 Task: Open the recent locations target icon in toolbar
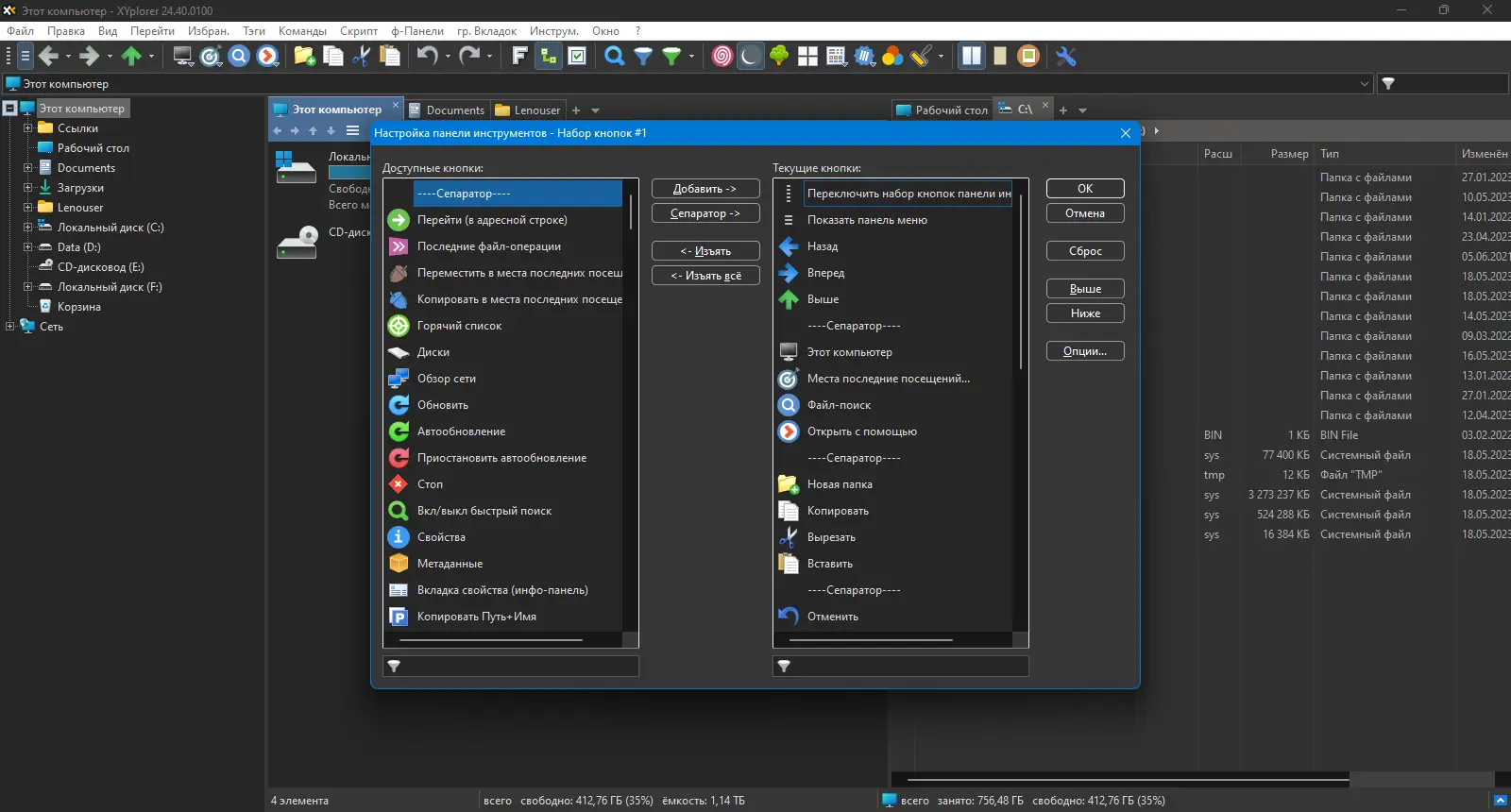tap(211, 57)
